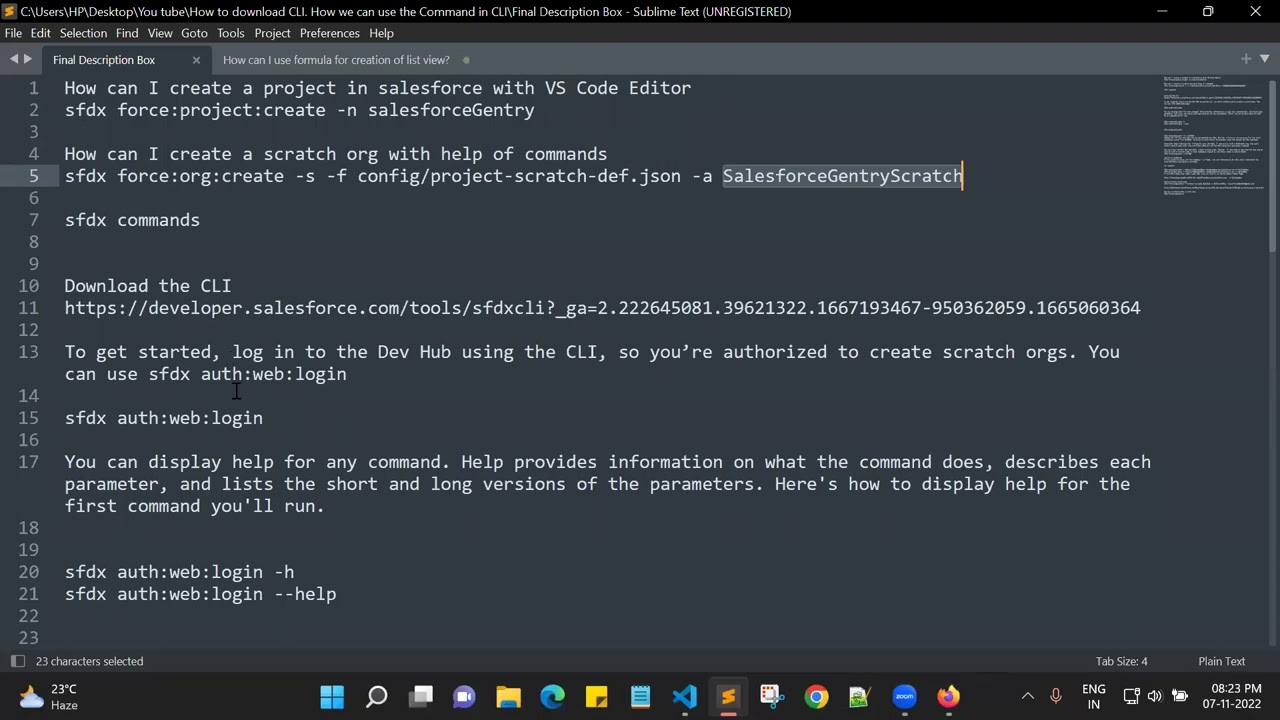The height and width of the screenshot is (720, 1280).
Task: Open the tab list dropdown arrow
Action: [1264, 59]
